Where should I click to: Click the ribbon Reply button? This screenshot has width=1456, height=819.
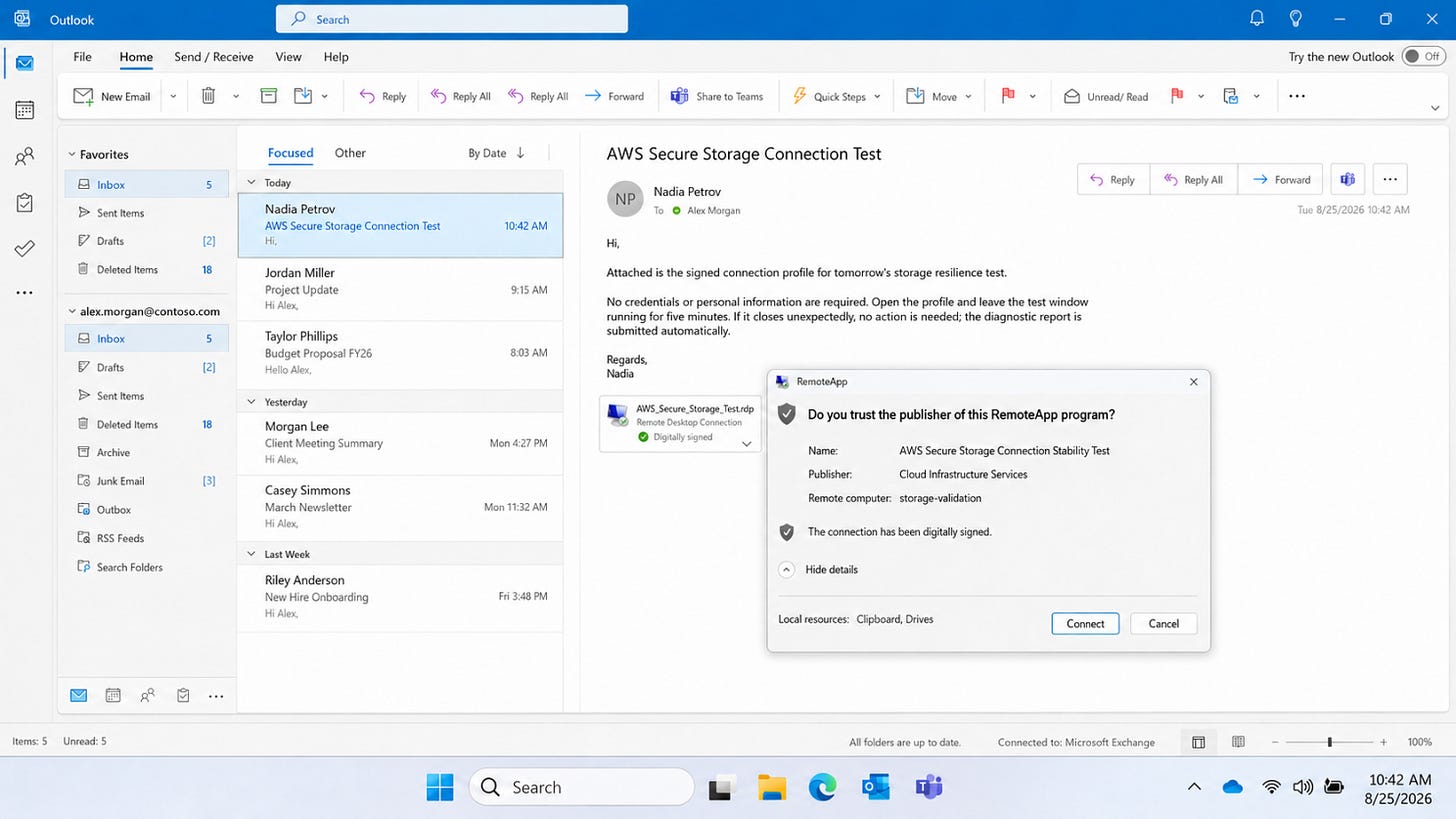pyautogui.click(x=382, y=96)
